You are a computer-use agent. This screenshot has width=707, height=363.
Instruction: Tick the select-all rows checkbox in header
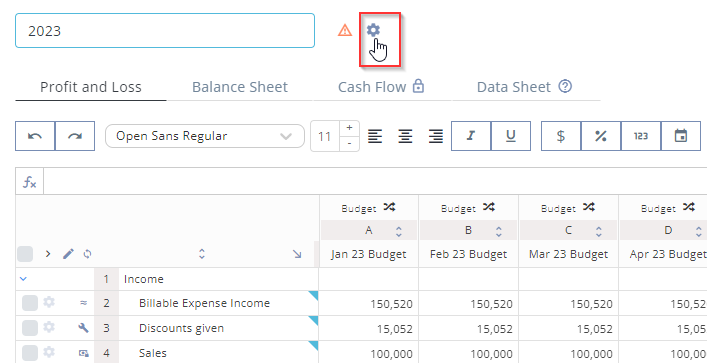pos(25,254)
